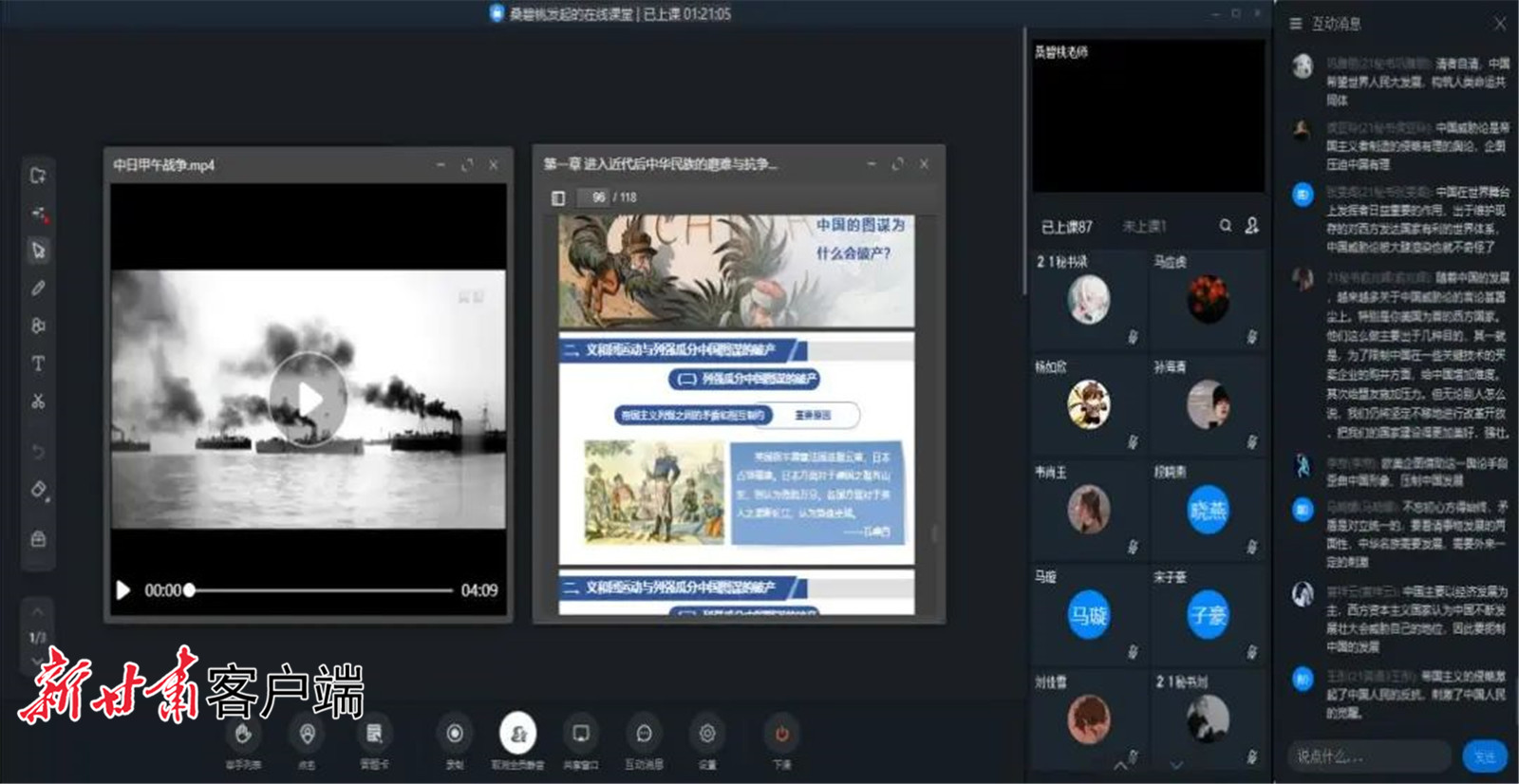This screenshot has height=784, width=1519.
Task: Click the slide titled 中国的图谋为什么会破产
Action: [x=737, y=271]
